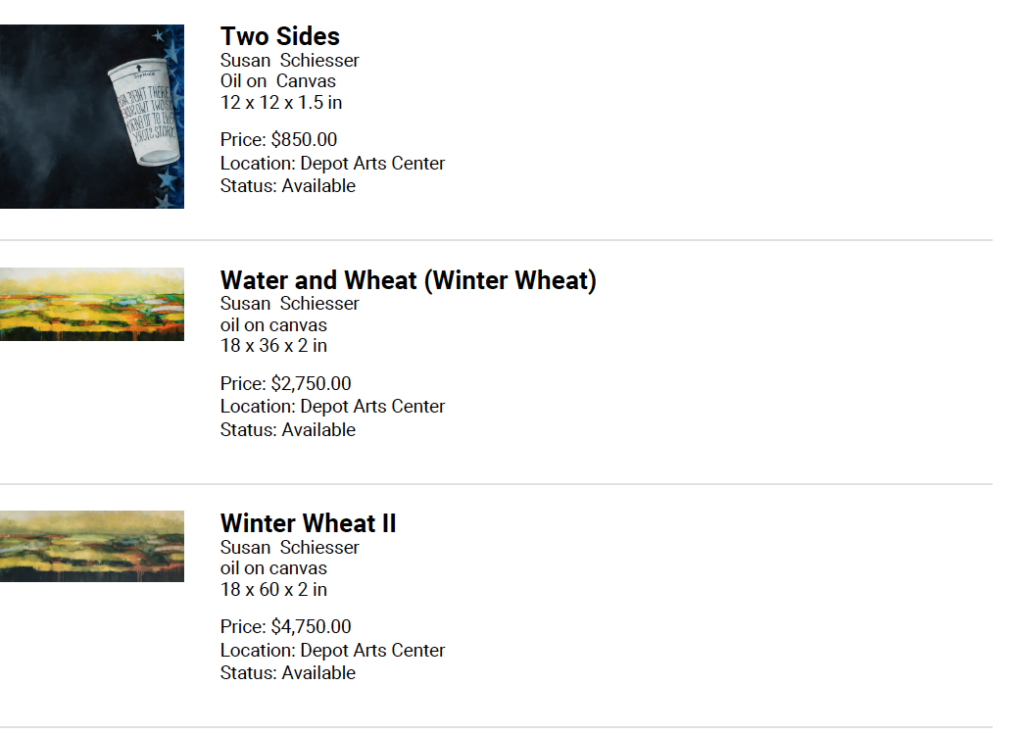Click the 18 x 36 x 2 in dimensions
This screenshot has height=735, width=1024.
[x=274, y=346]
